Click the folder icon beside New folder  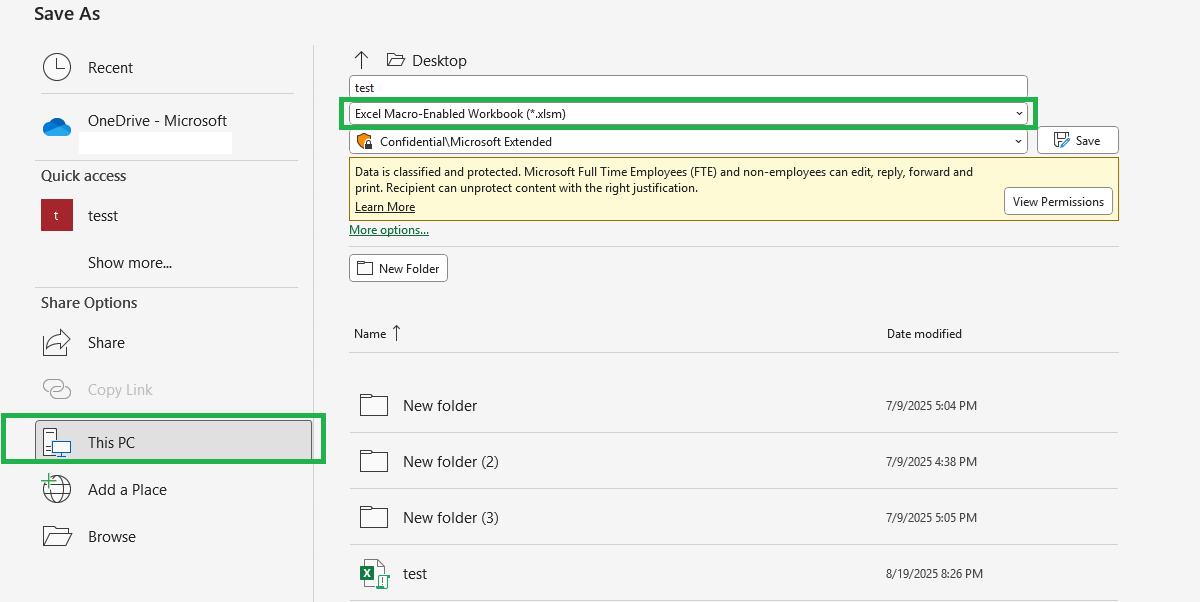[x=373, y=405]
